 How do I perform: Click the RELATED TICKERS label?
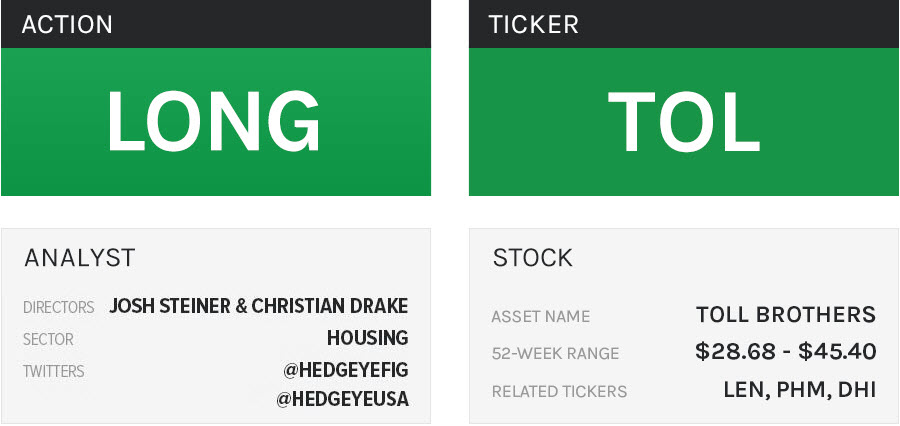click(x=559, y=391)
